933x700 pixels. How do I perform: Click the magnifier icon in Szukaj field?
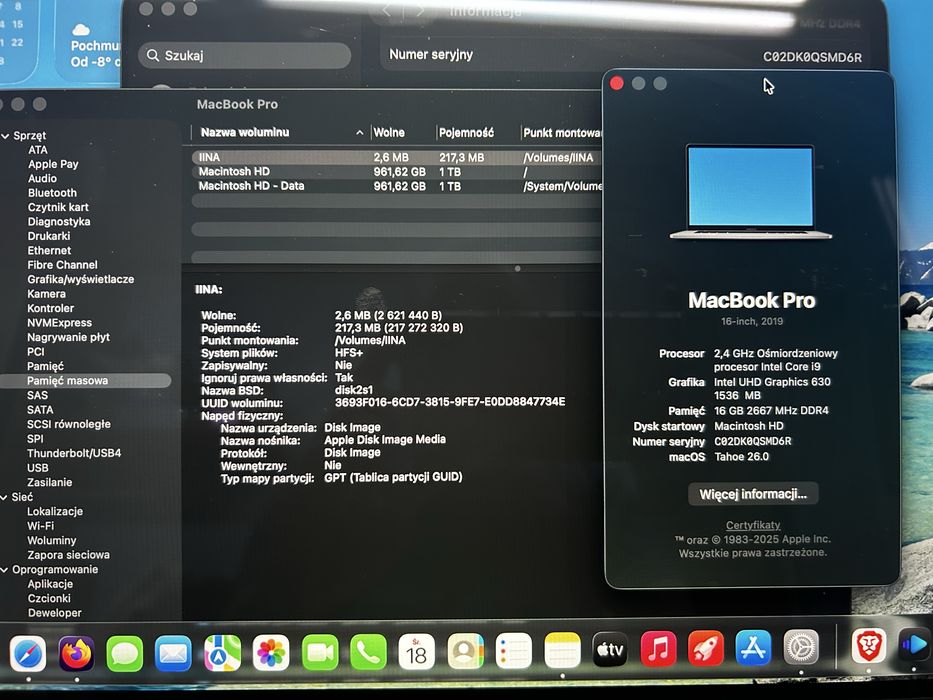click(153, 55)
